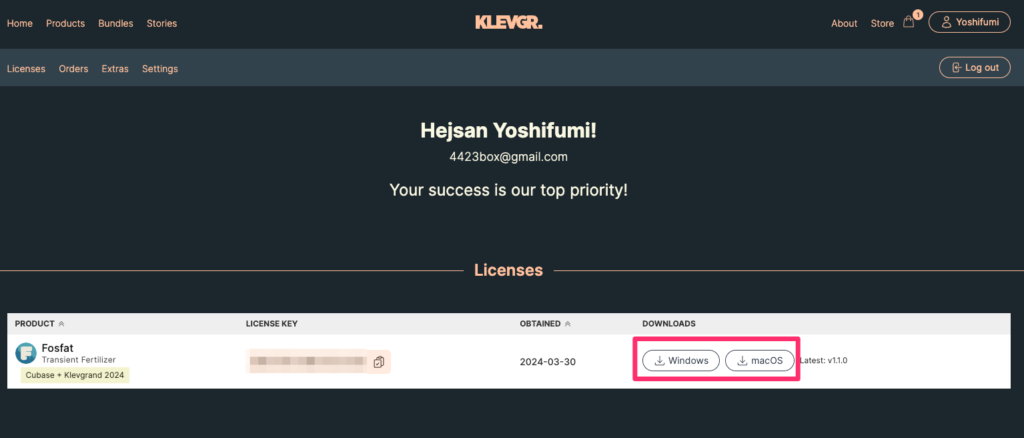The image size is (1024, 438).
Task: Download the Windows installer for Fosfat
Action: click(x=680, y=360)
